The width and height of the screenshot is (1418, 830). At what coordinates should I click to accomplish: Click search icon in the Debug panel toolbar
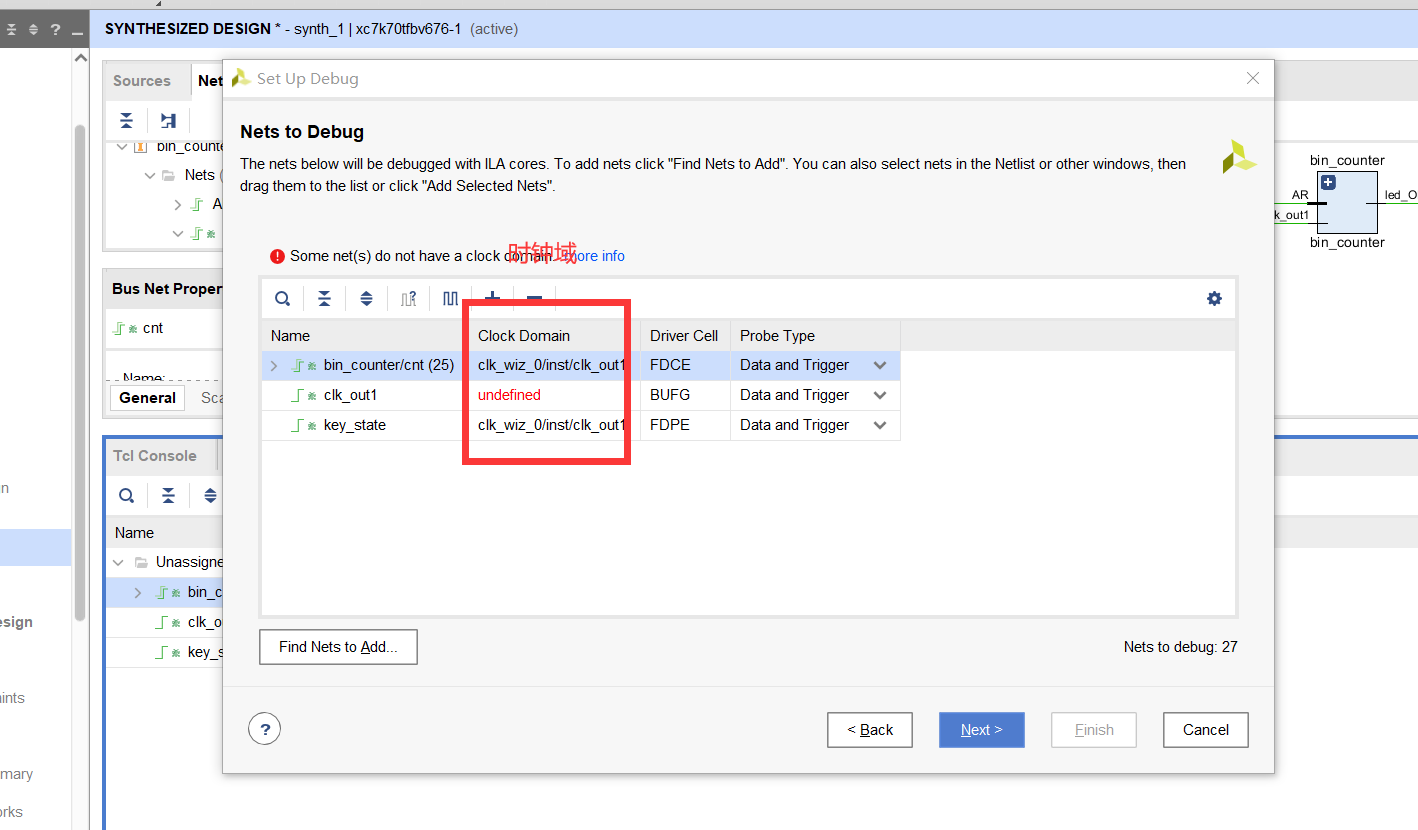(x=126, y=495)
